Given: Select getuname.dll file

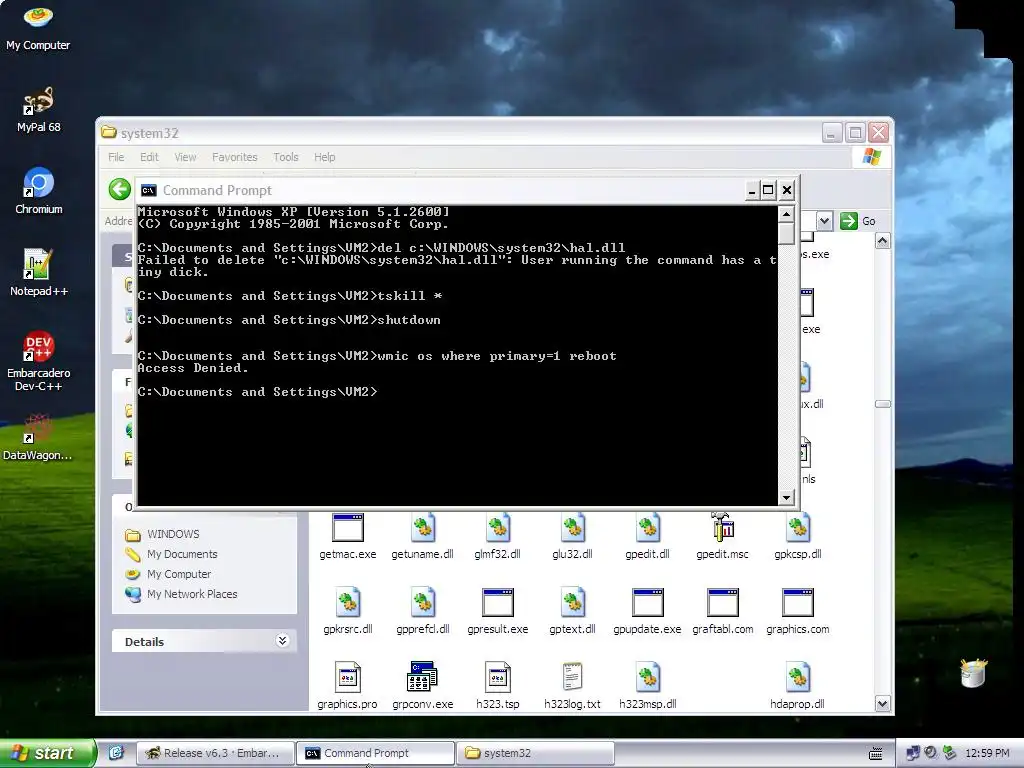Looking at the screenshot, I should click(x=423, y=537).
